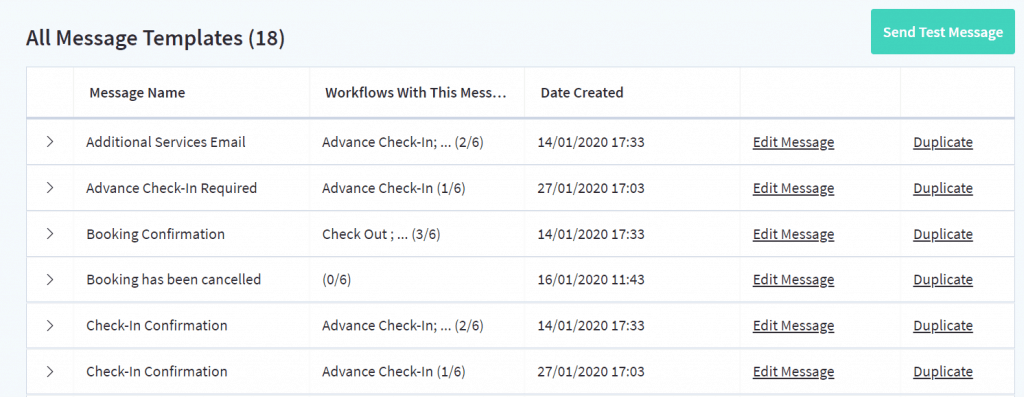The height and width of the screenshot is (397, 1024).
Task: Select 'Check-In Confirmation' name with (2/6) workflows
Action: click(157, 325)
